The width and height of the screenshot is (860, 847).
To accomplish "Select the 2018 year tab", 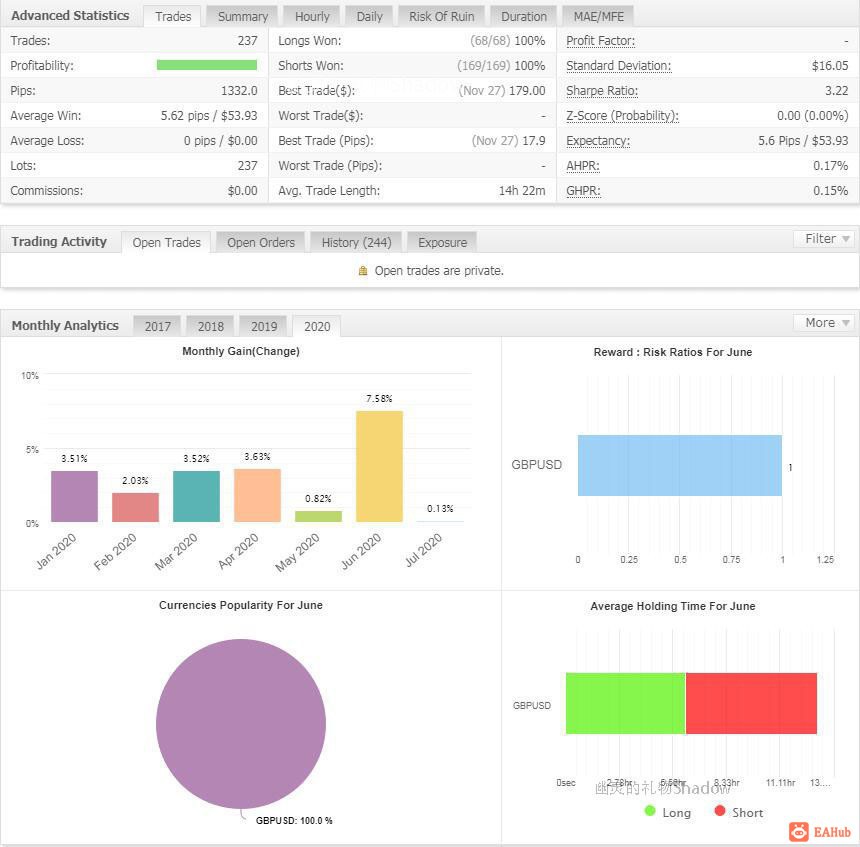I will click(211, 326).
